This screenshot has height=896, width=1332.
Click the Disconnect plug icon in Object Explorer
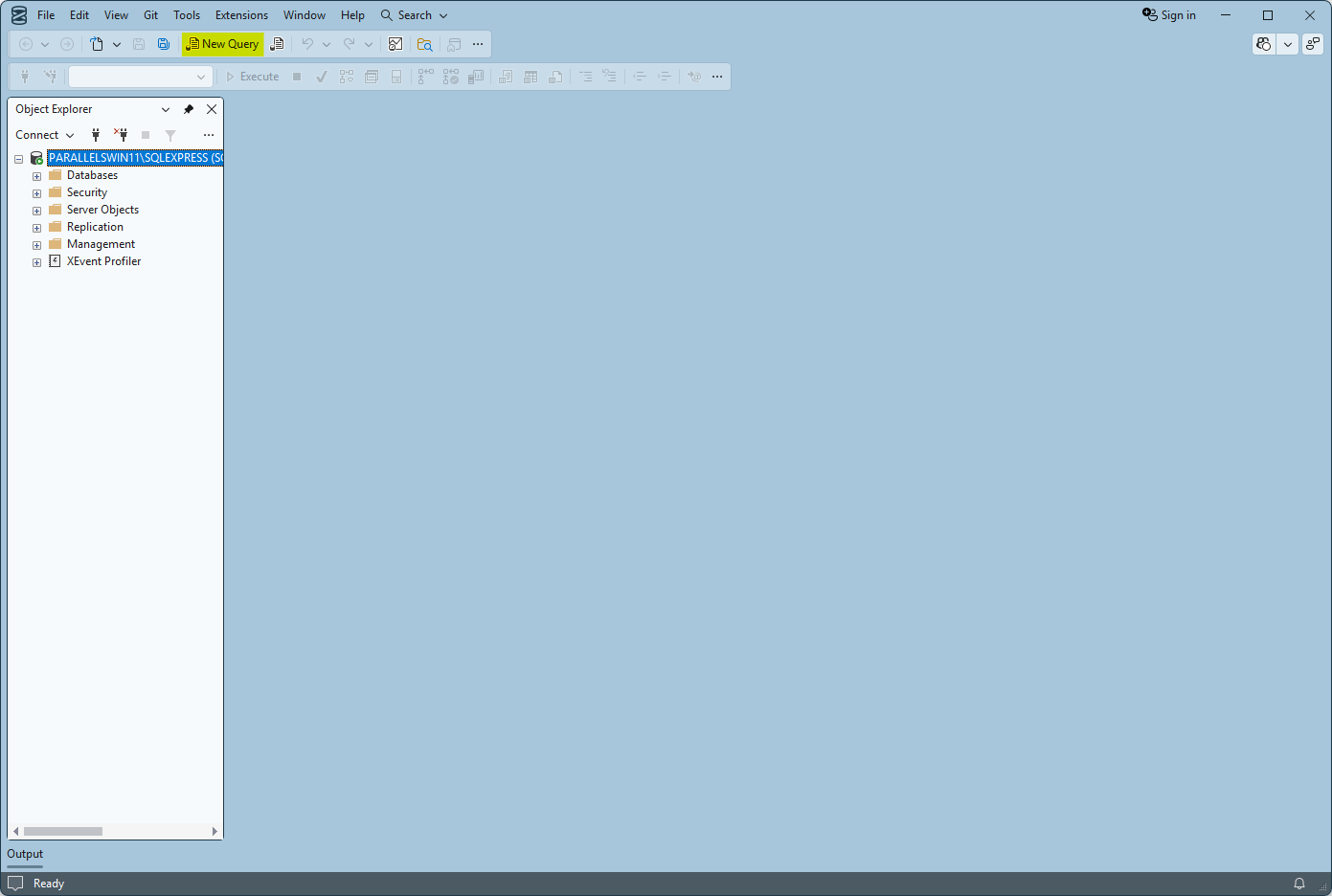click(x=121, y=135)
